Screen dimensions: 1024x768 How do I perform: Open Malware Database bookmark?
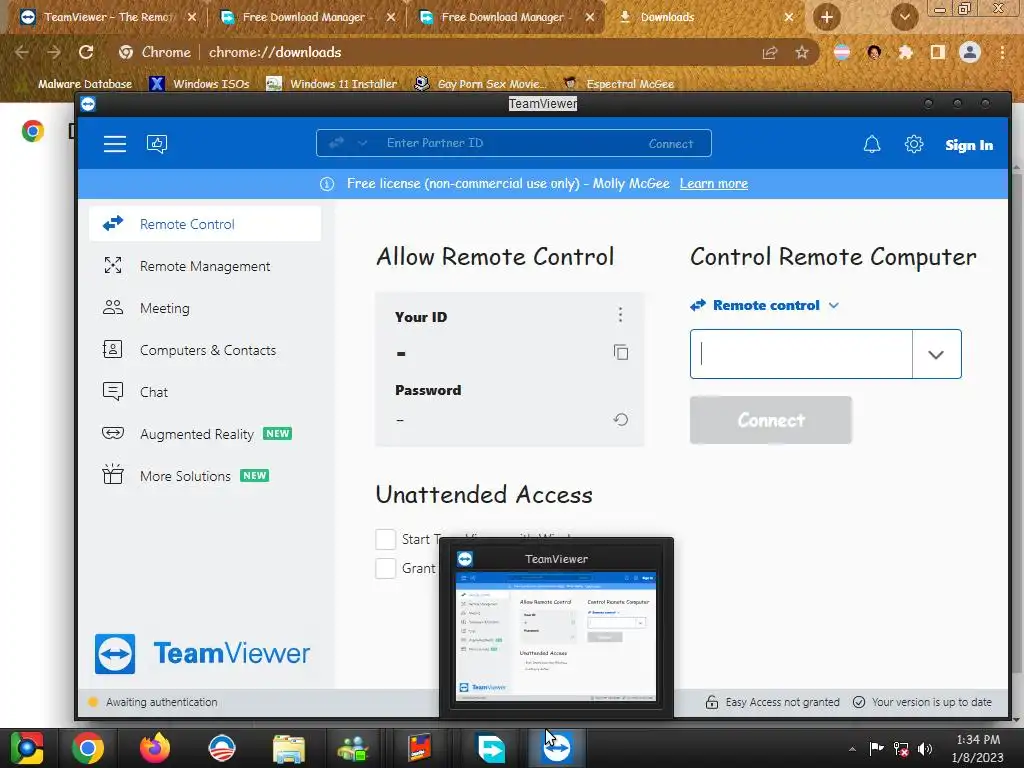tap(85, 84)
